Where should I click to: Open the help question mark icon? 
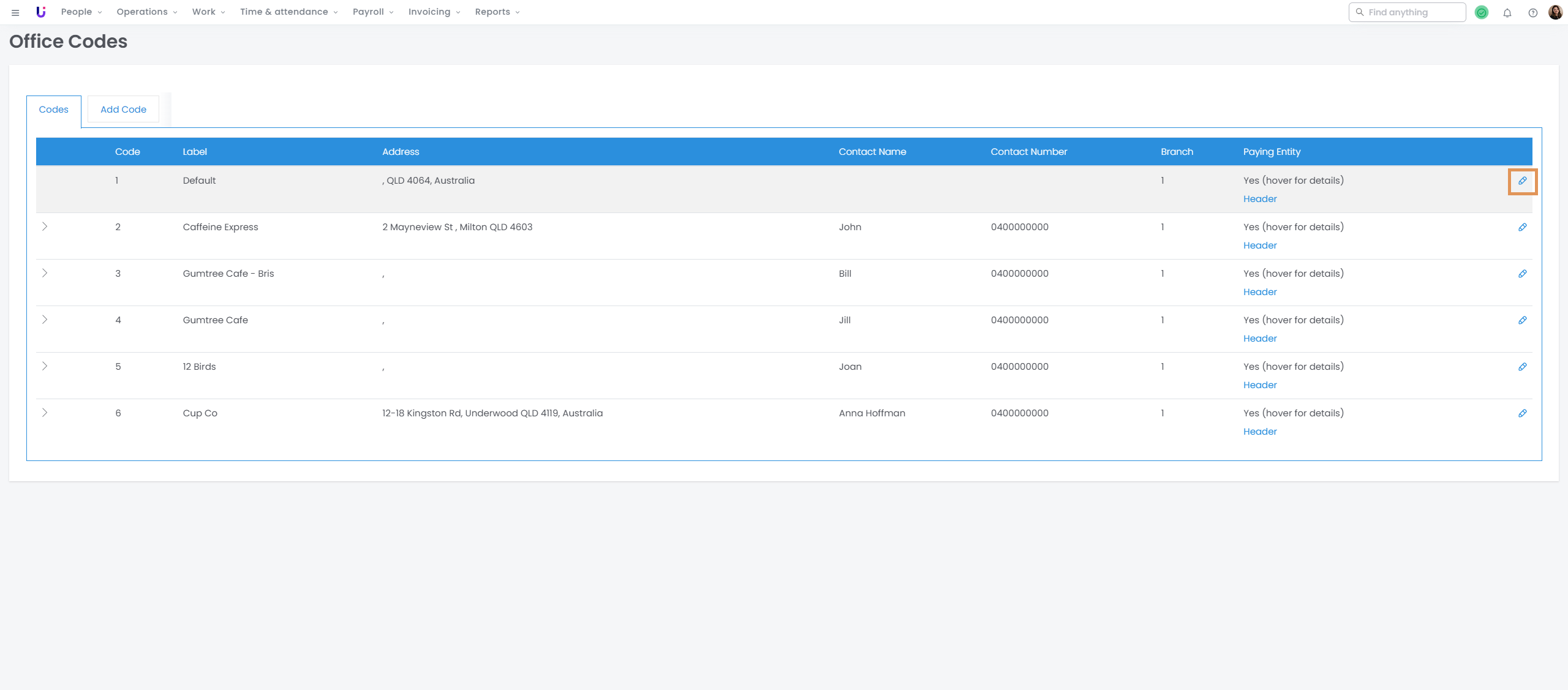(1532, 12)
